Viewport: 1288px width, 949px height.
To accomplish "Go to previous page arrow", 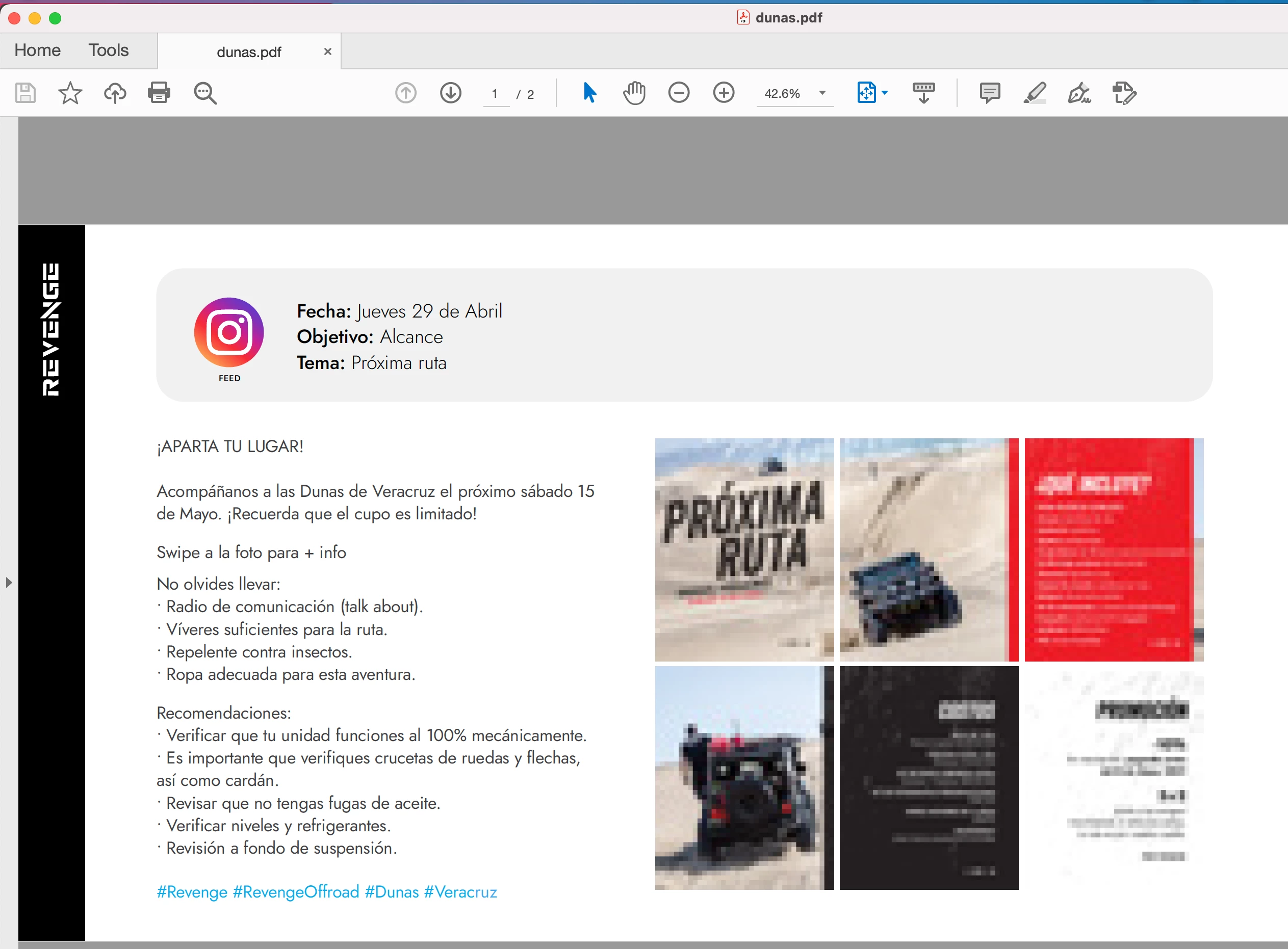I will pyautogui.click(x=406, y=93).
